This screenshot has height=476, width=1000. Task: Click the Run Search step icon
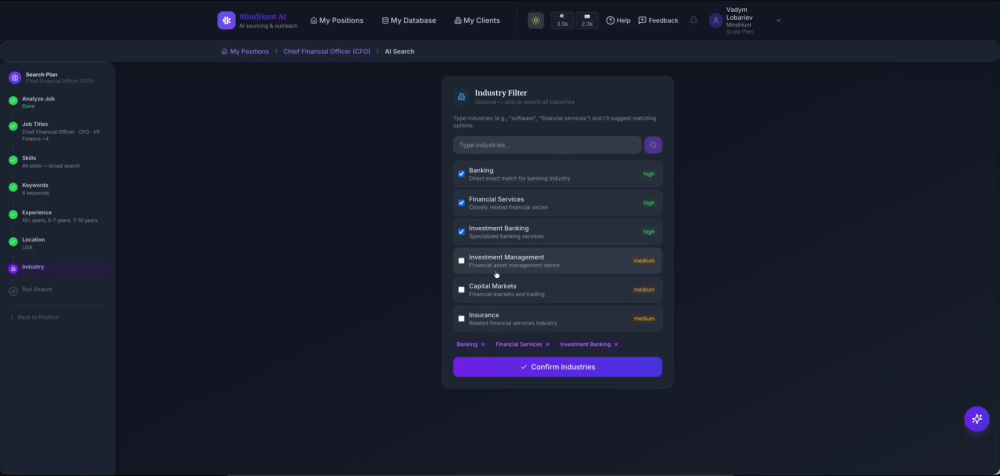[13, 291]
